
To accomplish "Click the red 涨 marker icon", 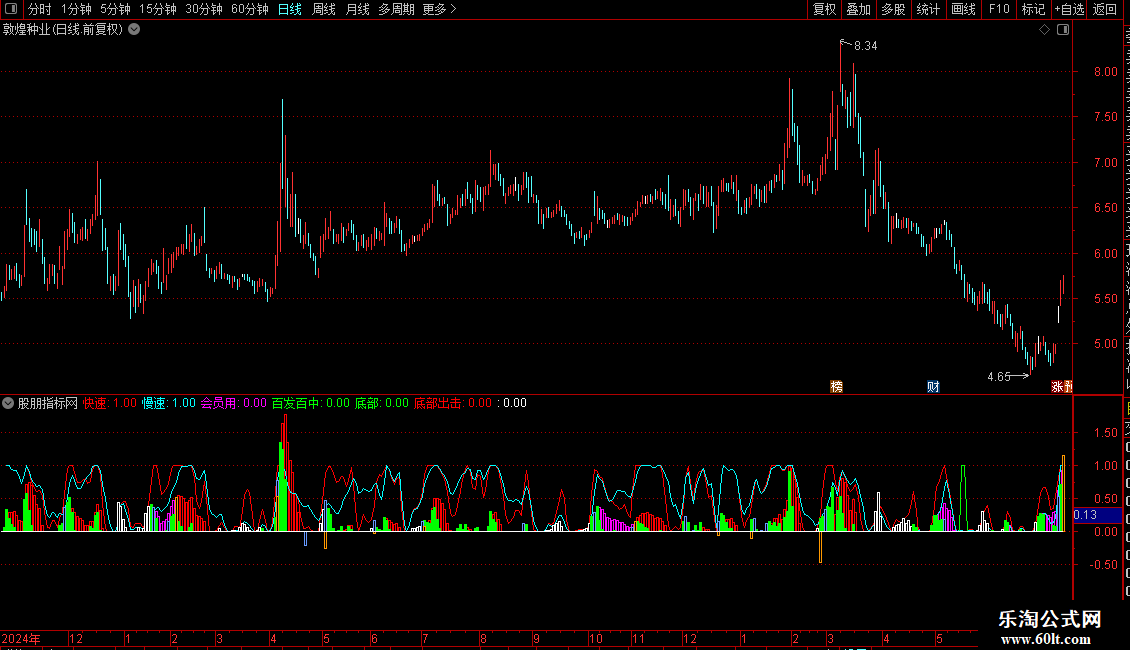I will click(1057, 386).
